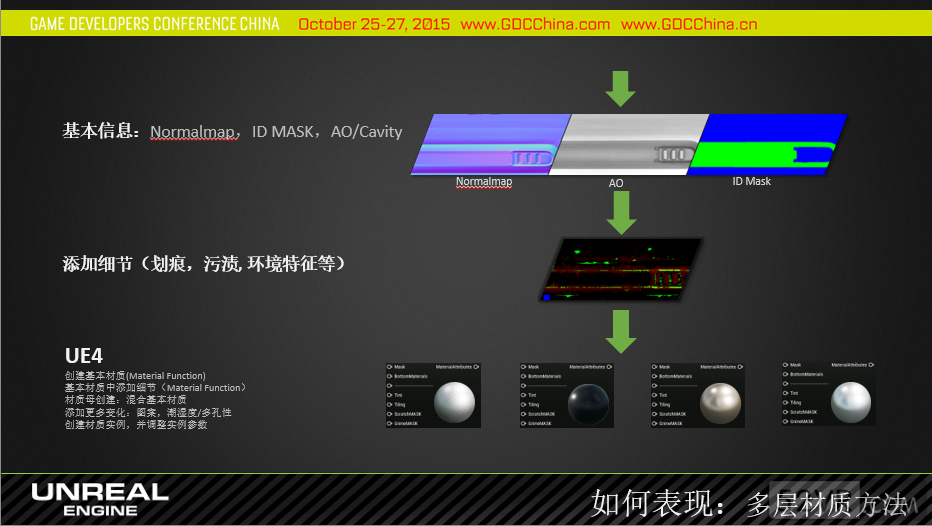Click the 如何表现 footer title text

click(658, 504)
